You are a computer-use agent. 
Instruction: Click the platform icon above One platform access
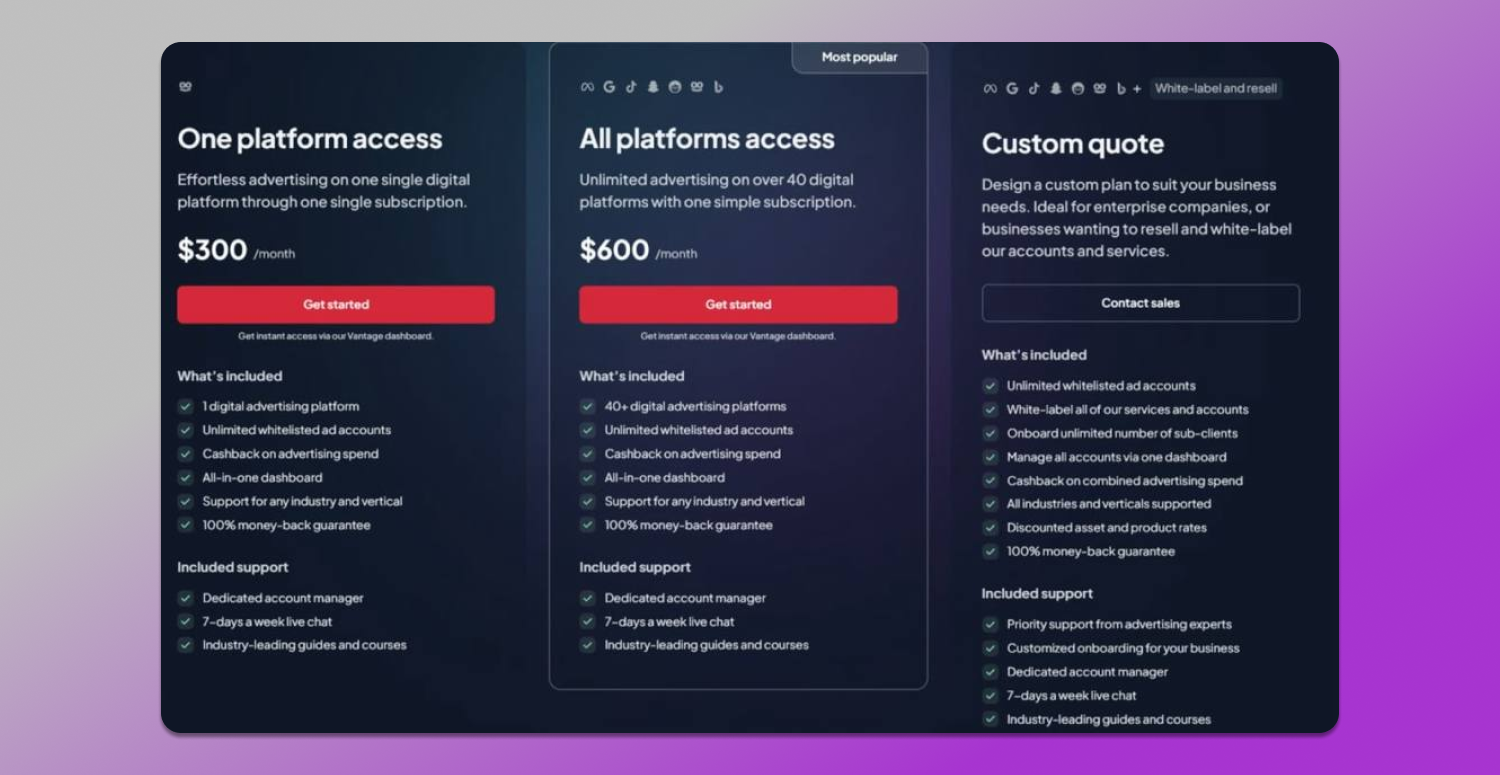(x=185, y=87)
